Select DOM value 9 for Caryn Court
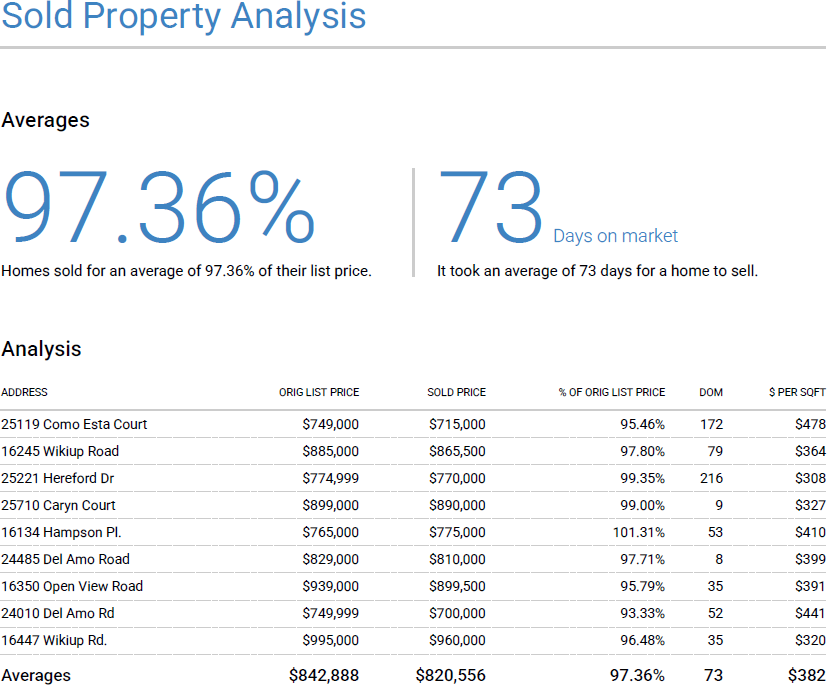The image size is (833, 685). tap(719, 505)
